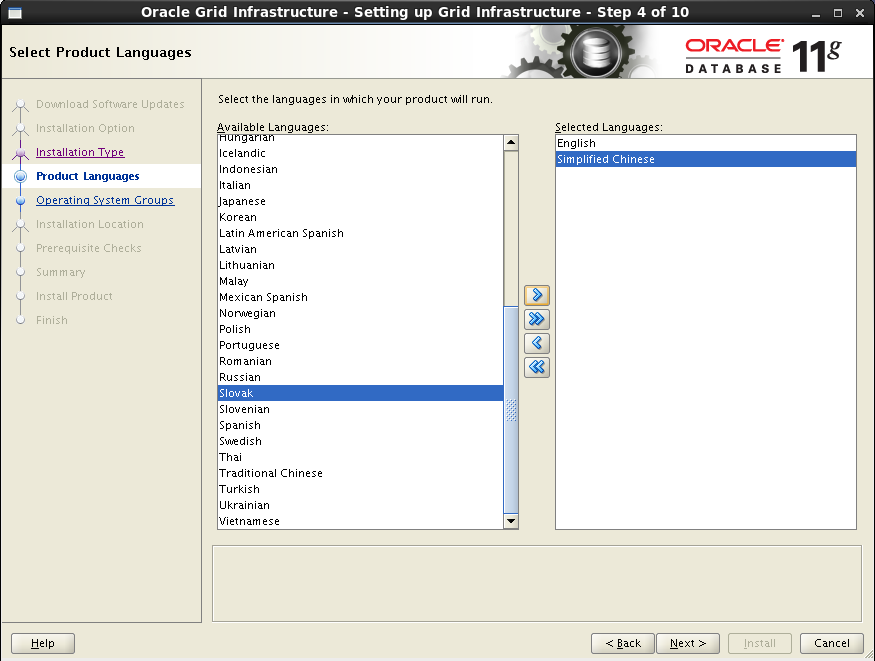
Task: Select Lithuanian in Available Languages
Action: click(x=360, y=266)
